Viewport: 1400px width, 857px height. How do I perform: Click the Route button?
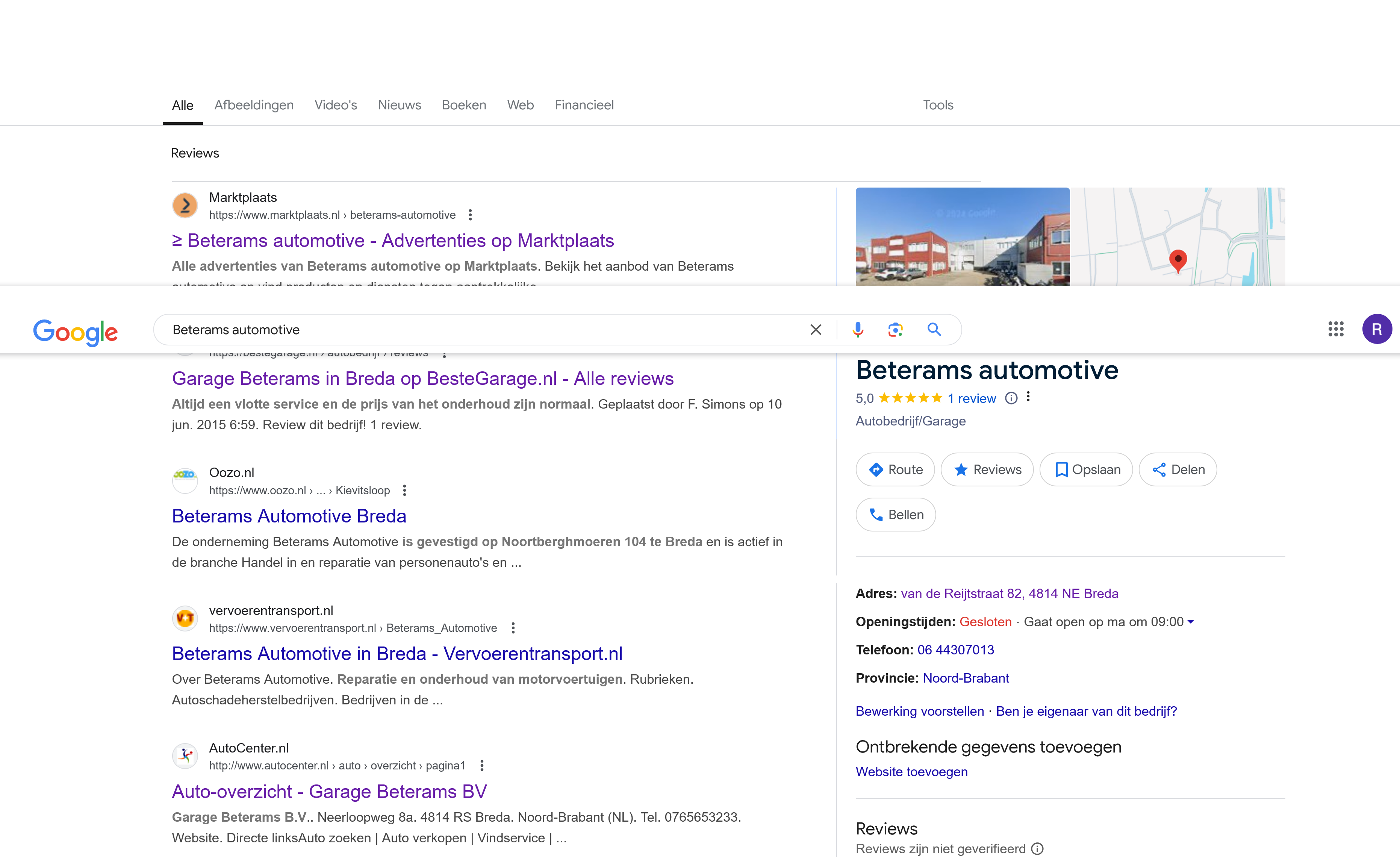click(x=895, y=469)
